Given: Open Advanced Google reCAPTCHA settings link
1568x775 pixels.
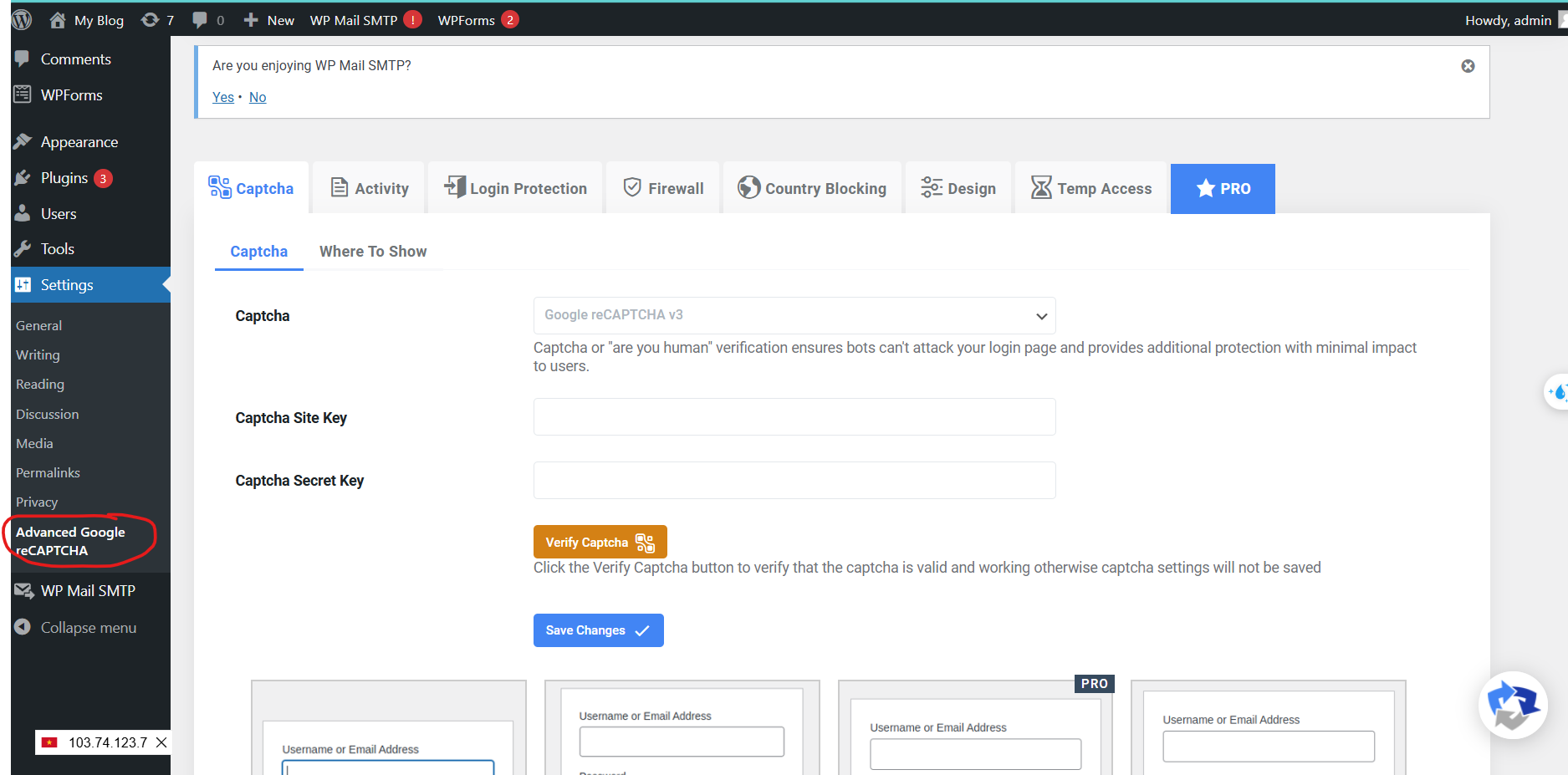Looking at the screenshot, I should pos(70,541).
